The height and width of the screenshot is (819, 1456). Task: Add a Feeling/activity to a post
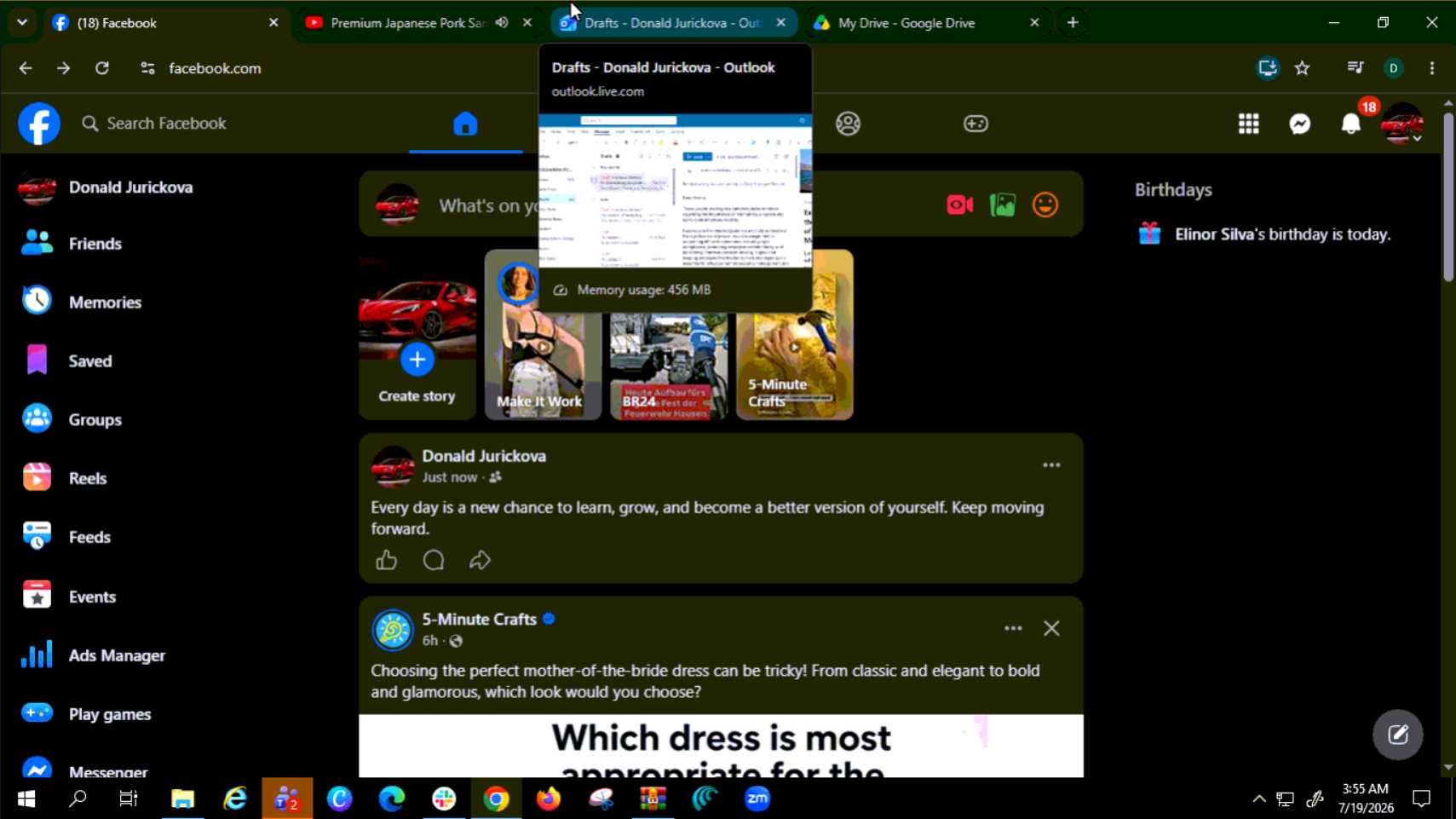pyautogui.click(x=1045, y=205)
